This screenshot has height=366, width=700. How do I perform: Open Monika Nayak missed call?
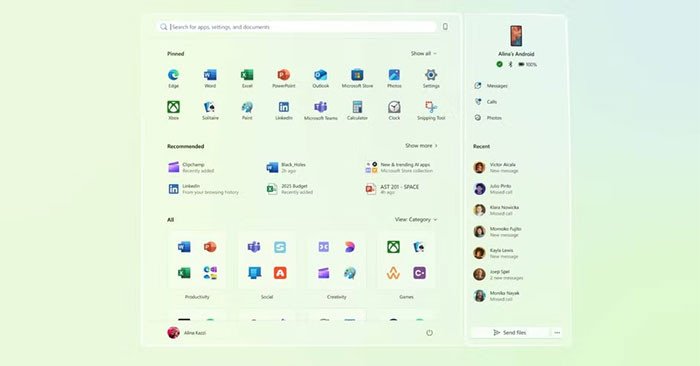tap(496, 296)
